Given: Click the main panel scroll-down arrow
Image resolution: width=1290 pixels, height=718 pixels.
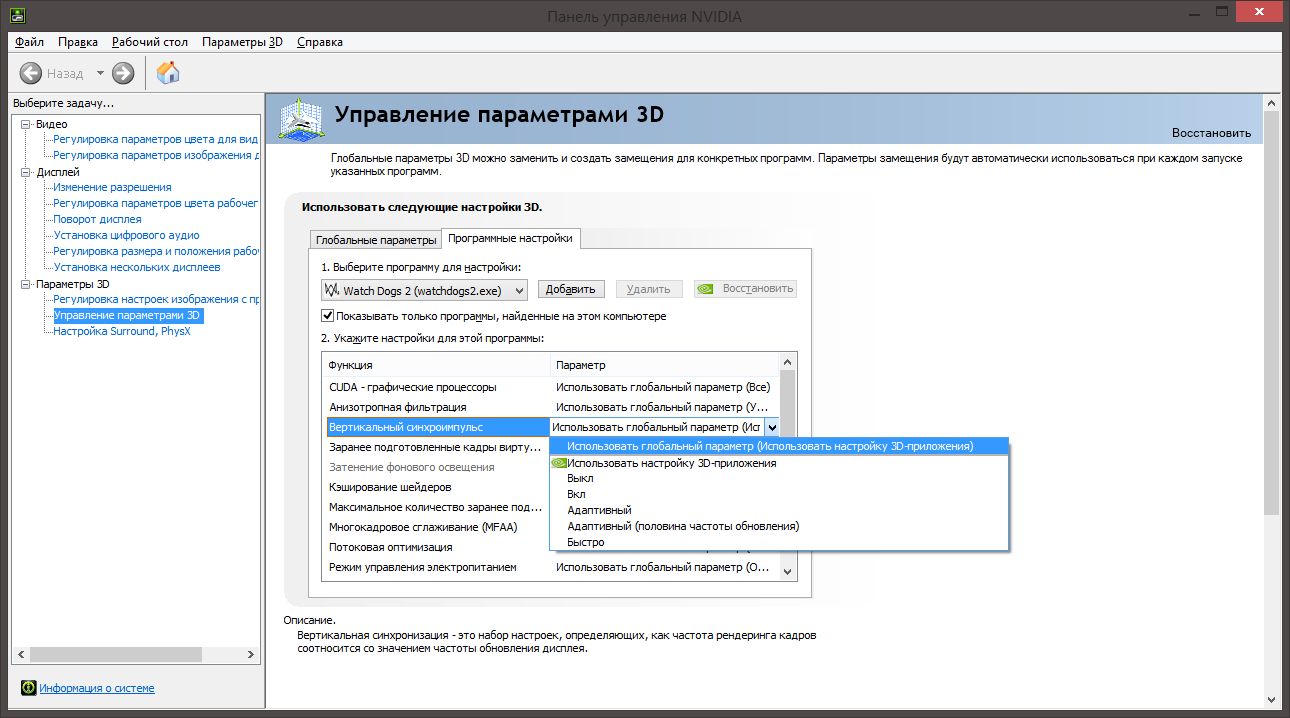Looking at the screenshot, I should pos(1271,699).
